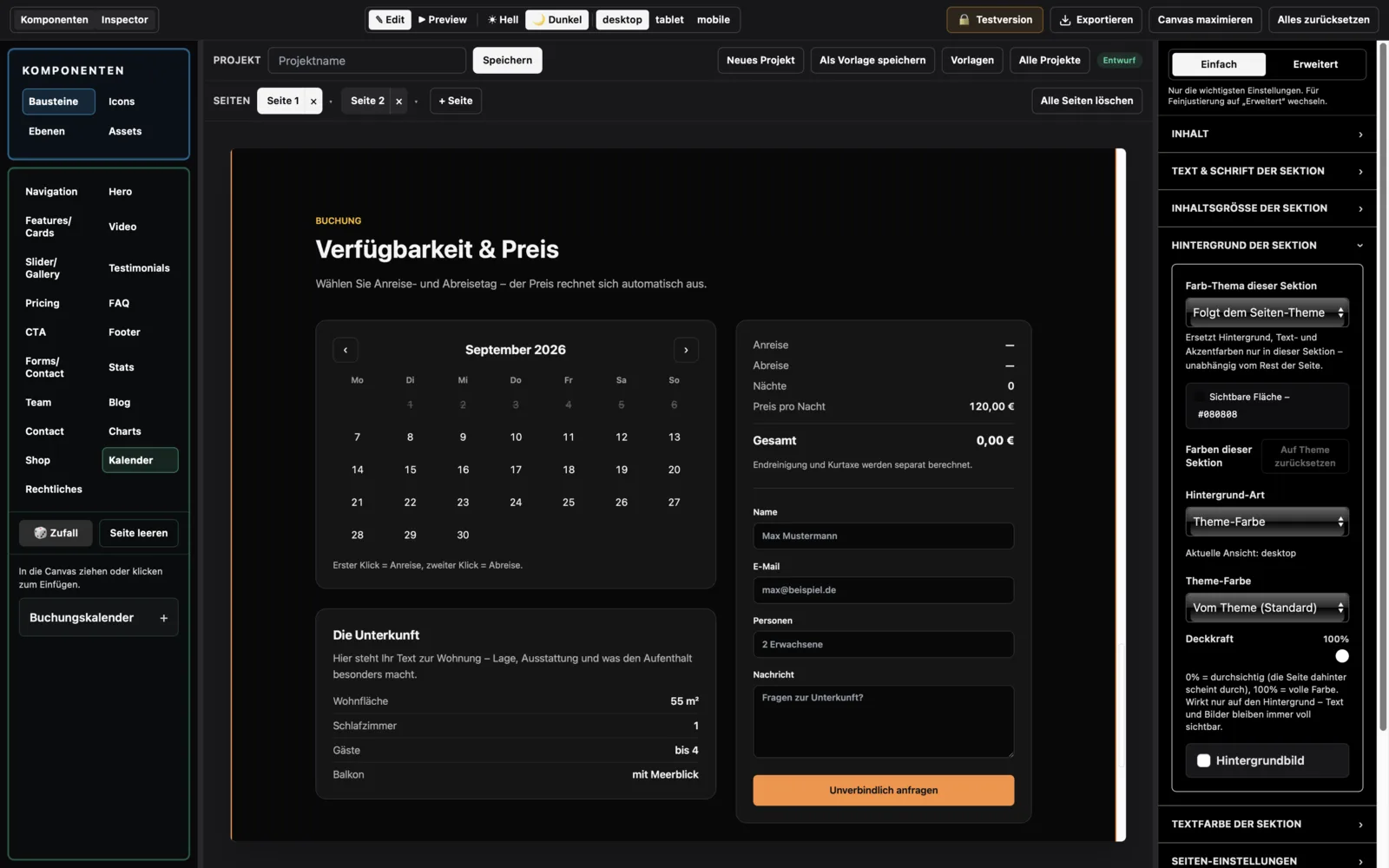
Task: Select the tablet viewport
Action: tap(669, 20)
